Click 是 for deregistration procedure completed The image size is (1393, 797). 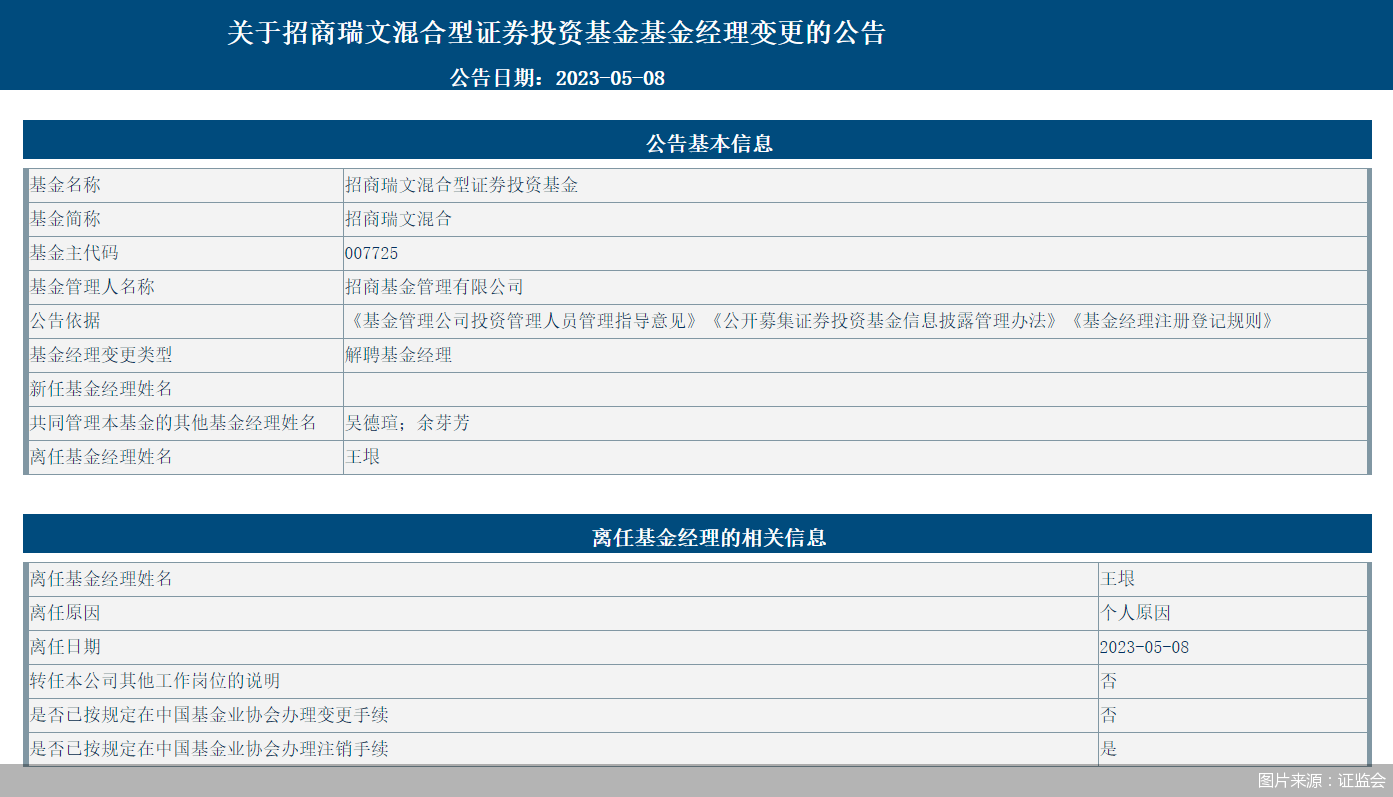[1107, 749]
